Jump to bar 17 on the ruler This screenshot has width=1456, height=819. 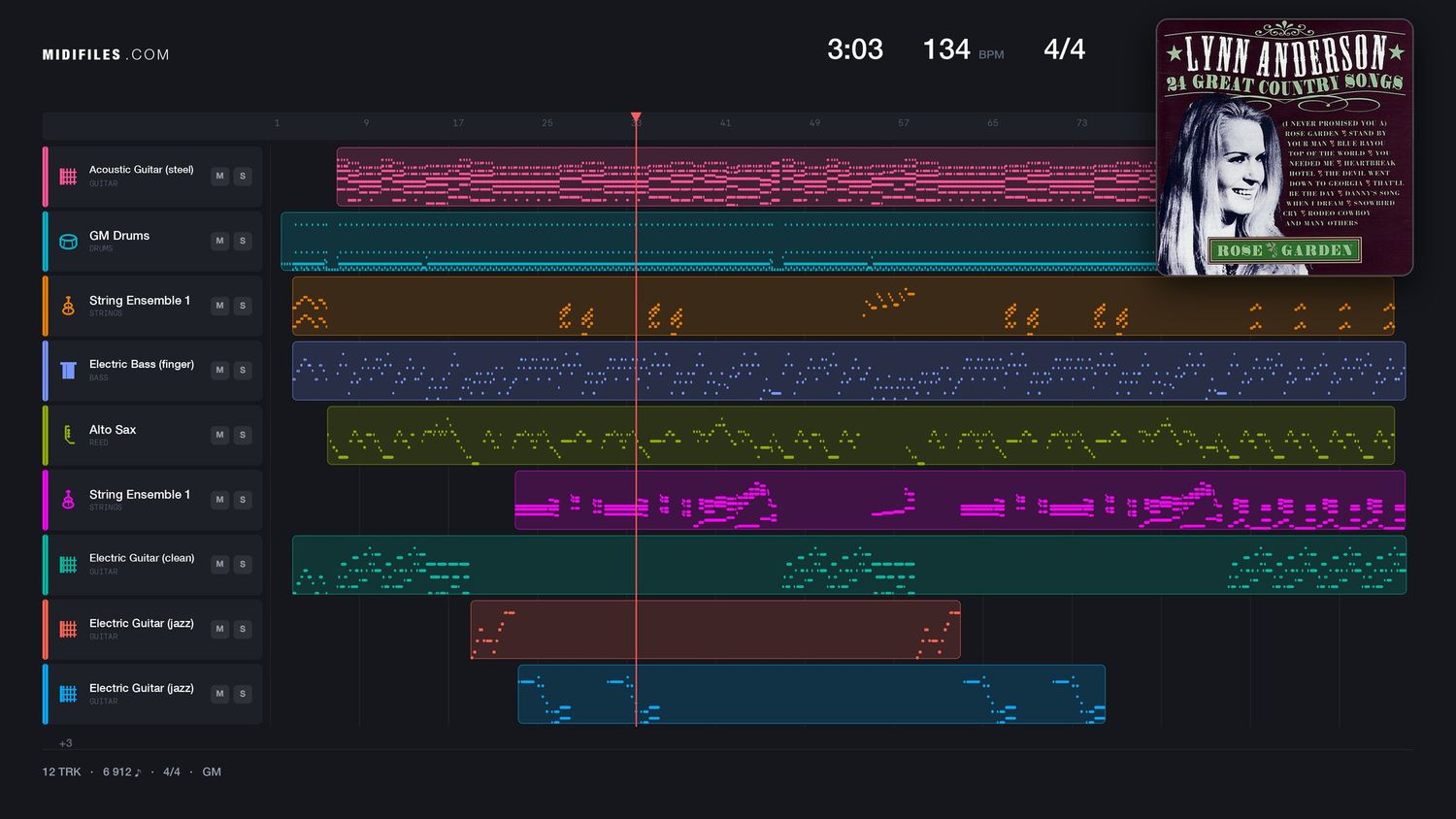click(x=458, y=123)
